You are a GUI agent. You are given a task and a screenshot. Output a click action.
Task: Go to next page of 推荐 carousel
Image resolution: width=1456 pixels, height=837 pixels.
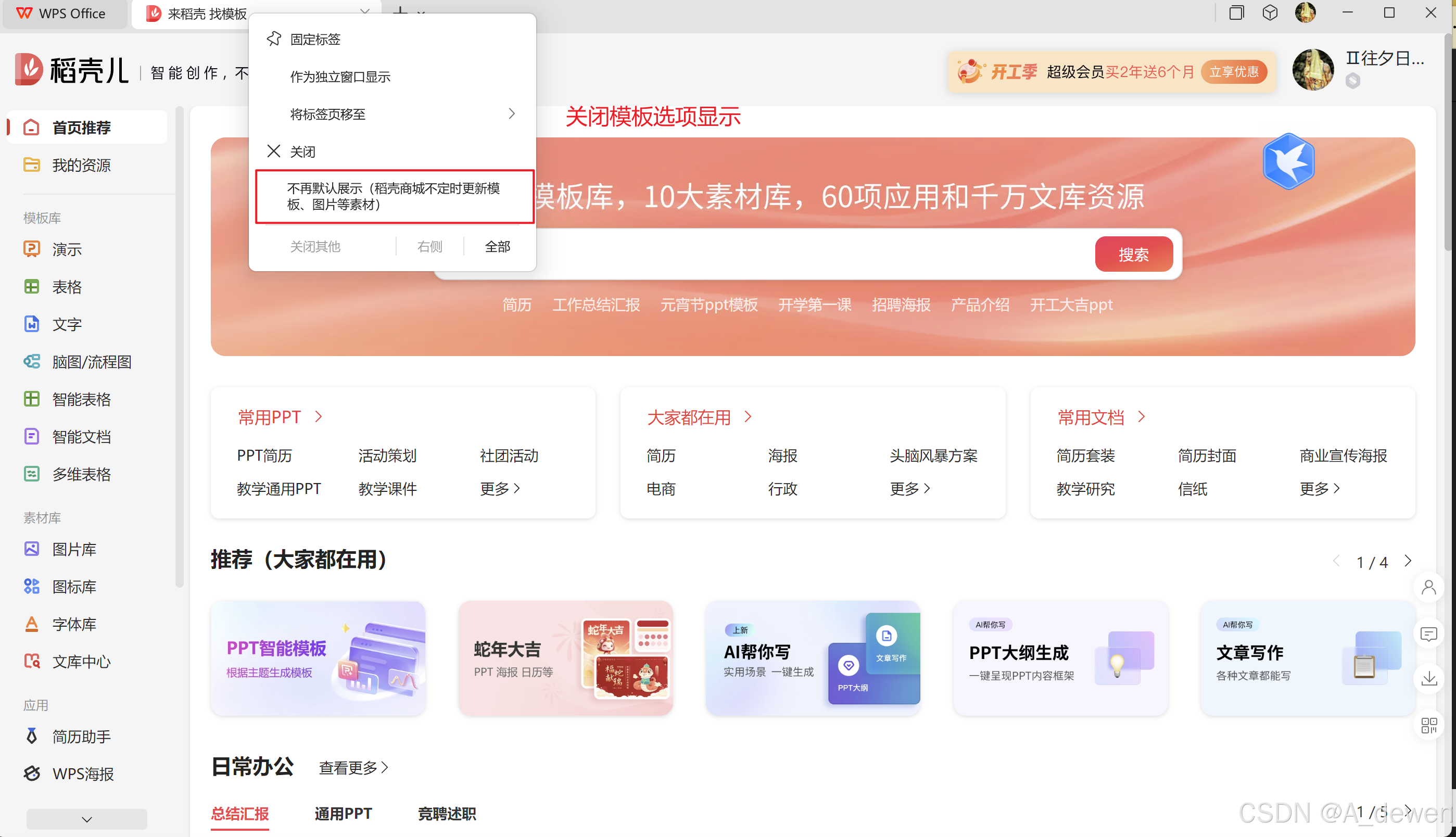tap(1408, 561)
